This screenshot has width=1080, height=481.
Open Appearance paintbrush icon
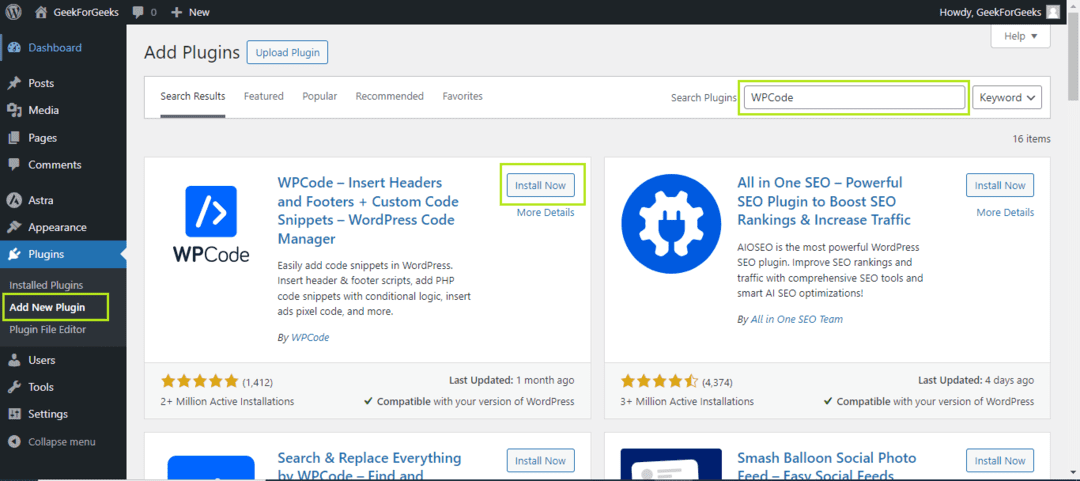click(14, 227)
